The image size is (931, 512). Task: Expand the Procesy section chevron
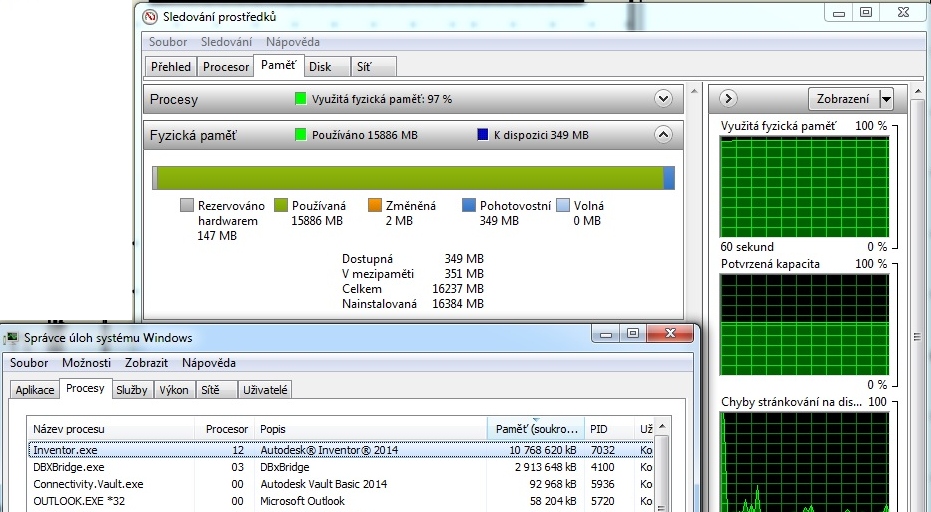(663, 99)
